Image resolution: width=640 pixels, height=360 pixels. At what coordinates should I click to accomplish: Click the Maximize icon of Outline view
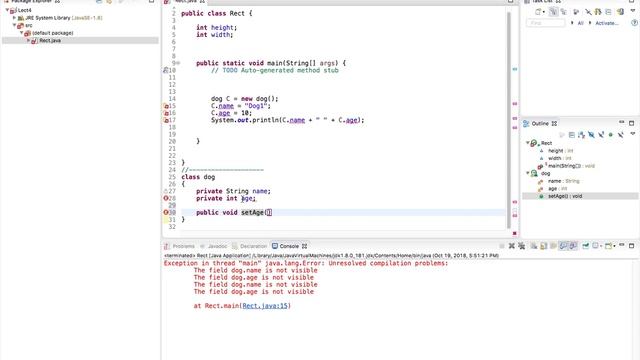(x=631, y=123)
